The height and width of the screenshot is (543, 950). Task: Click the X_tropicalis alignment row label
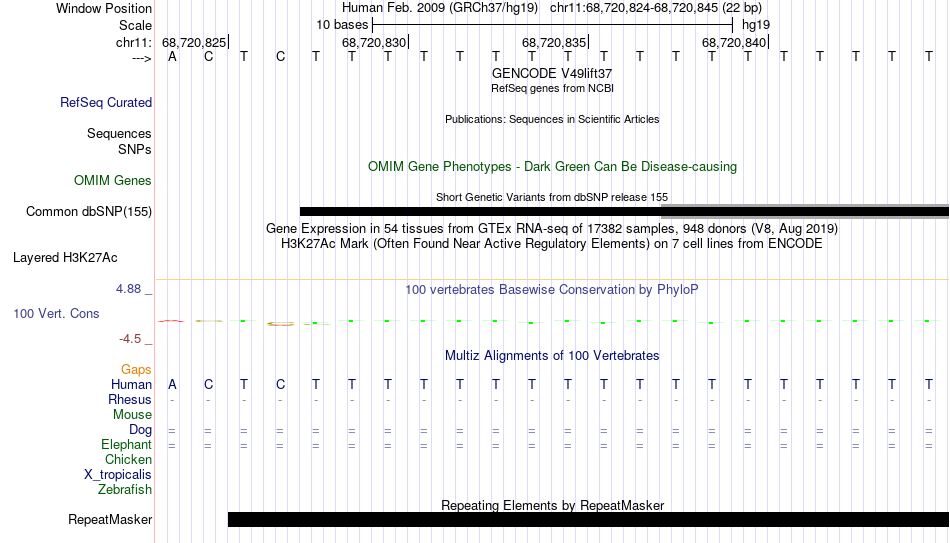[118, 475]
